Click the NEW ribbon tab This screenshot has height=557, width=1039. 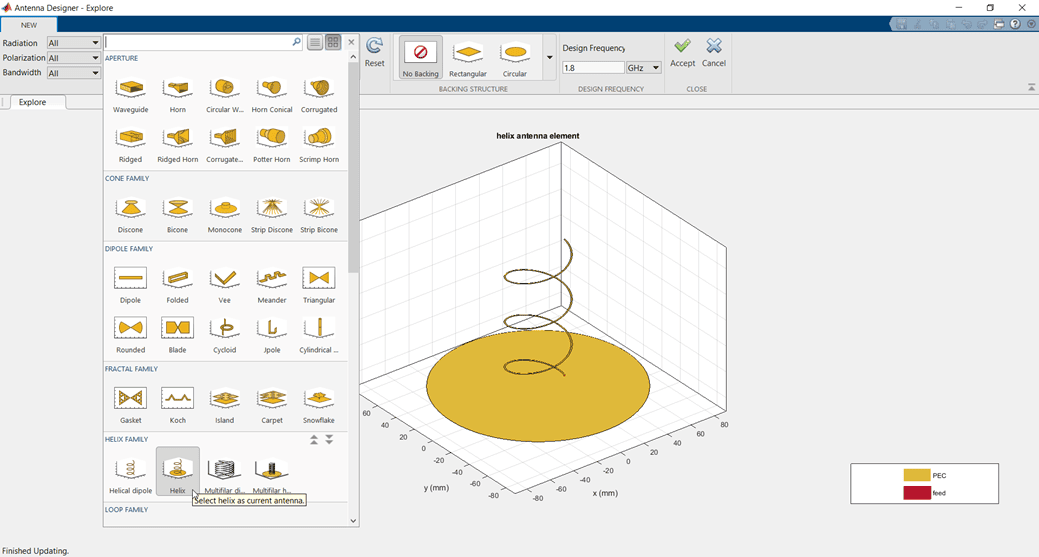point(29,25)
